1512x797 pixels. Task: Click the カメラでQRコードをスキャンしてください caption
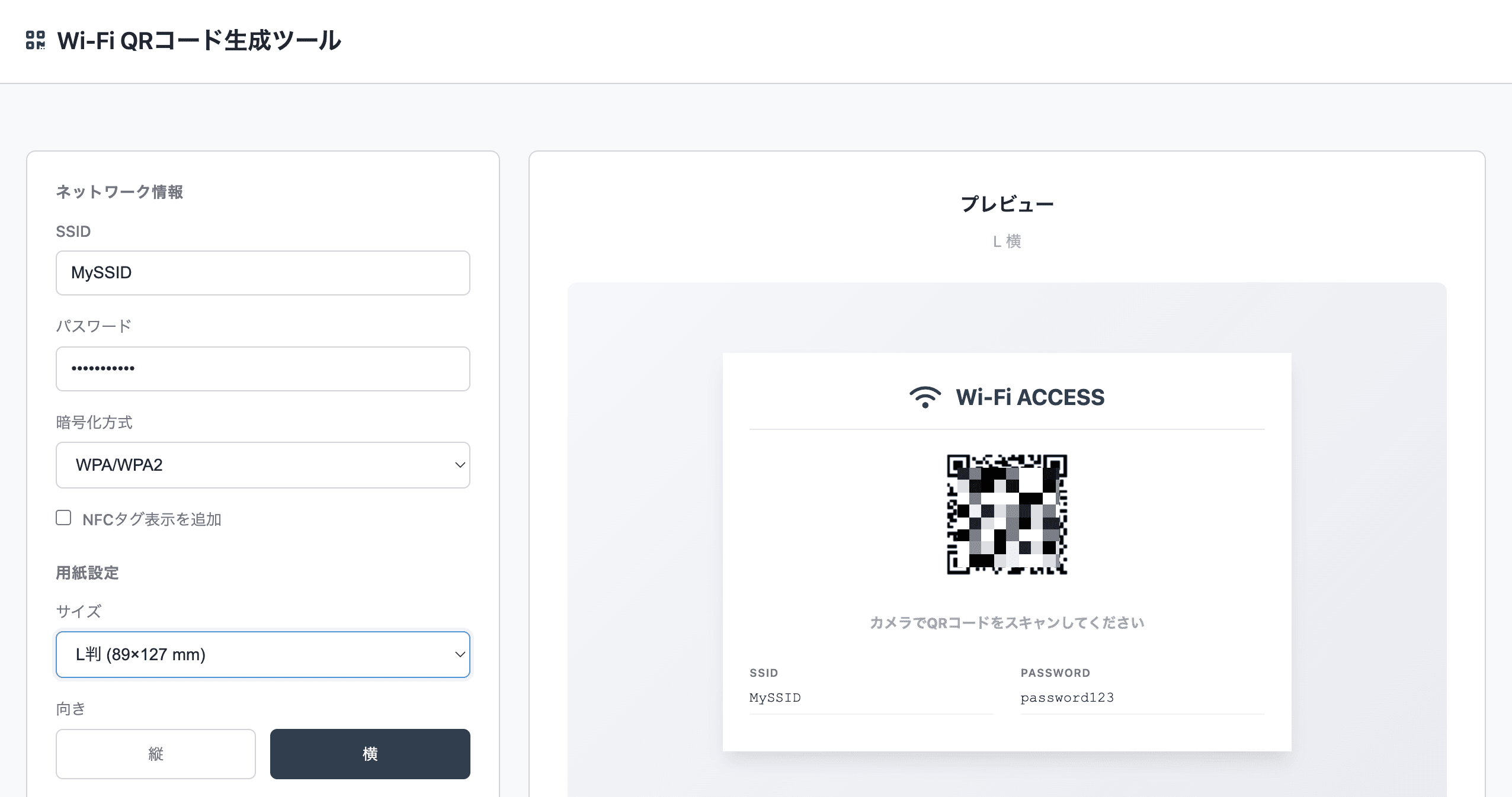[x=1007, y=622]
